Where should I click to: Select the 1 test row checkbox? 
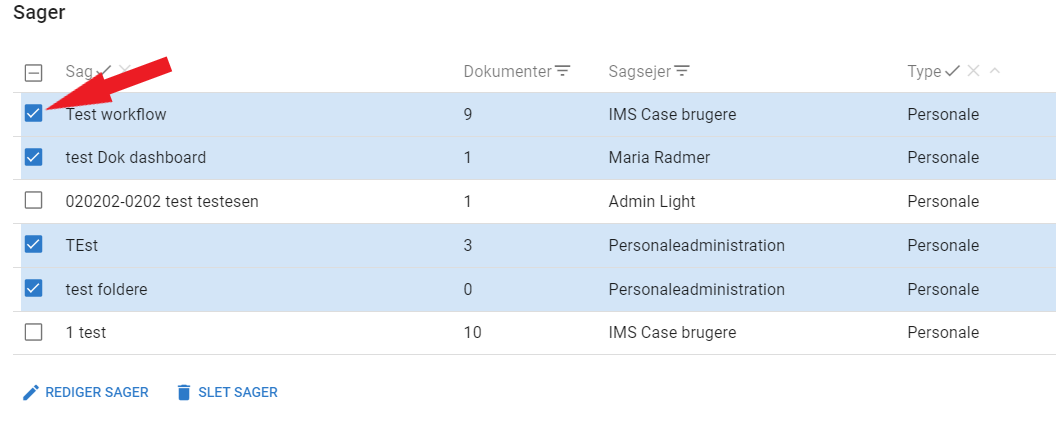[33, 332]
